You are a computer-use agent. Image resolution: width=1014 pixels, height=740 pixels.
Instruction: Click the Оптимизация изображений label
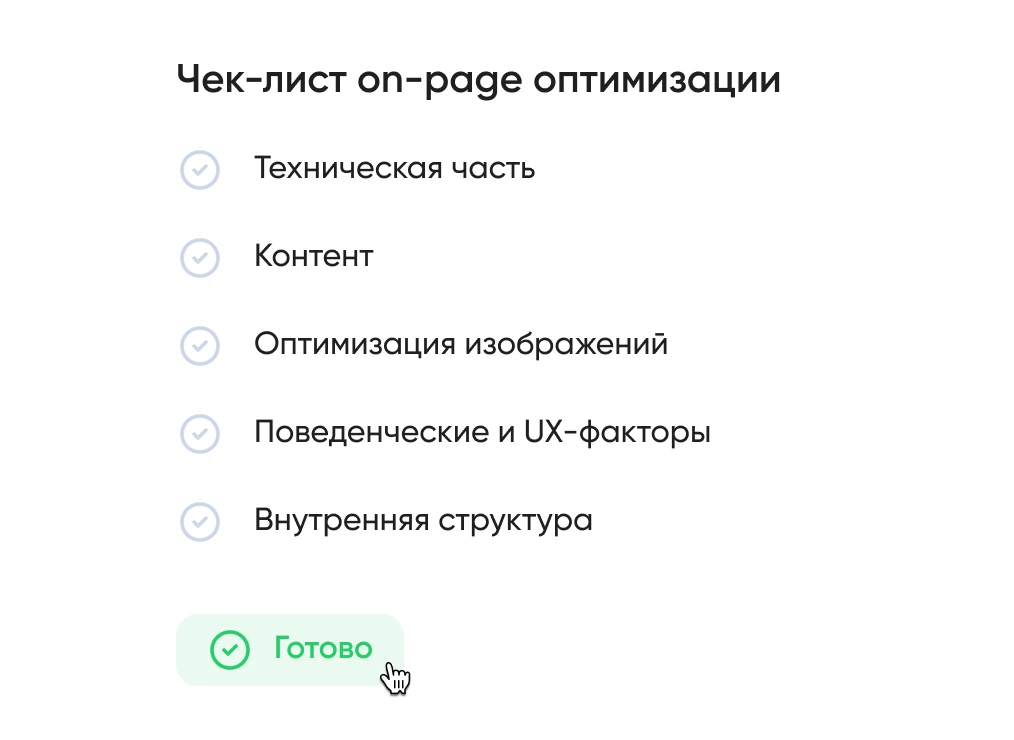[x=460, y=344]
